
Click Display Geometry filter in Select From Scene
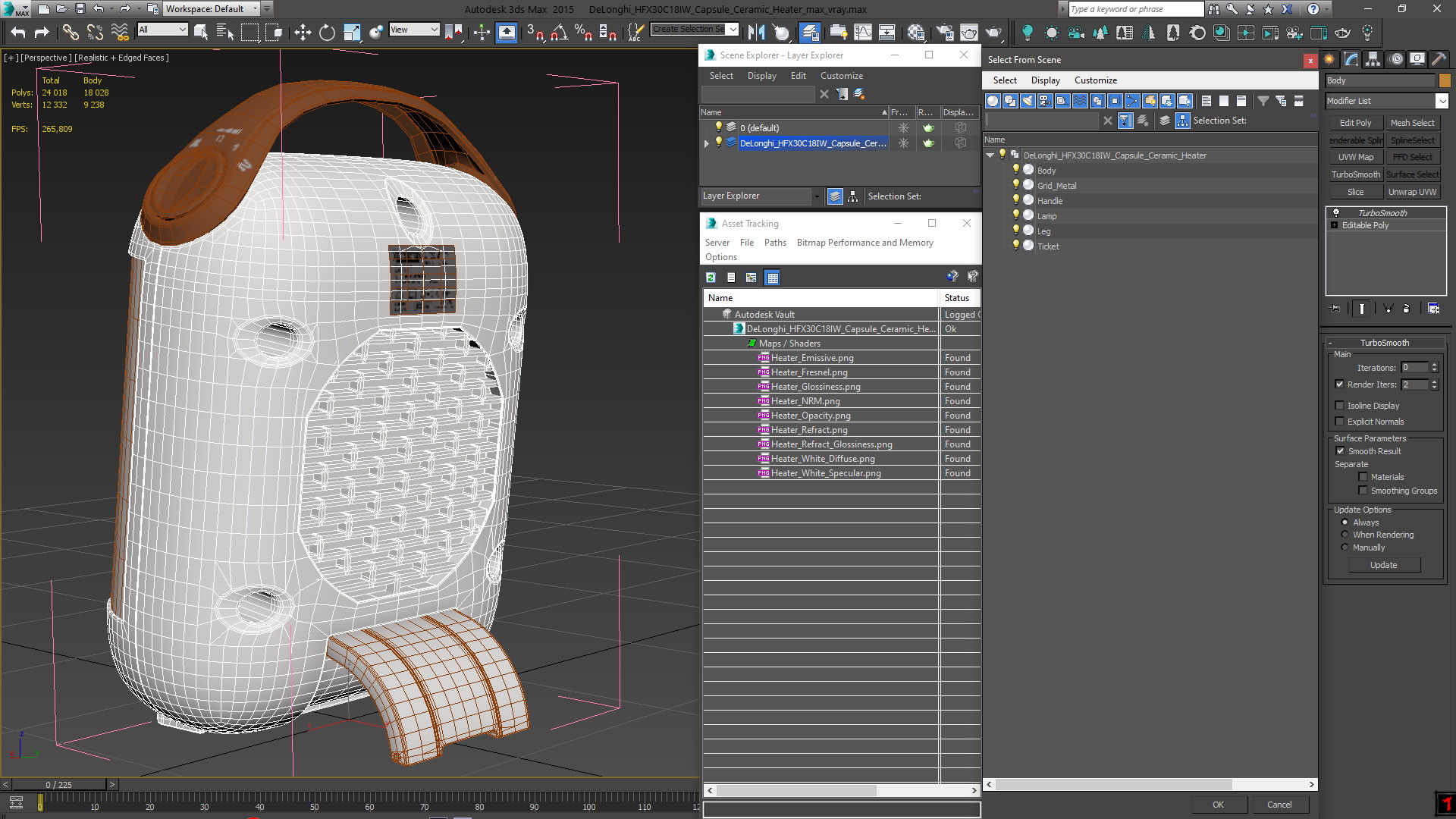993,101
